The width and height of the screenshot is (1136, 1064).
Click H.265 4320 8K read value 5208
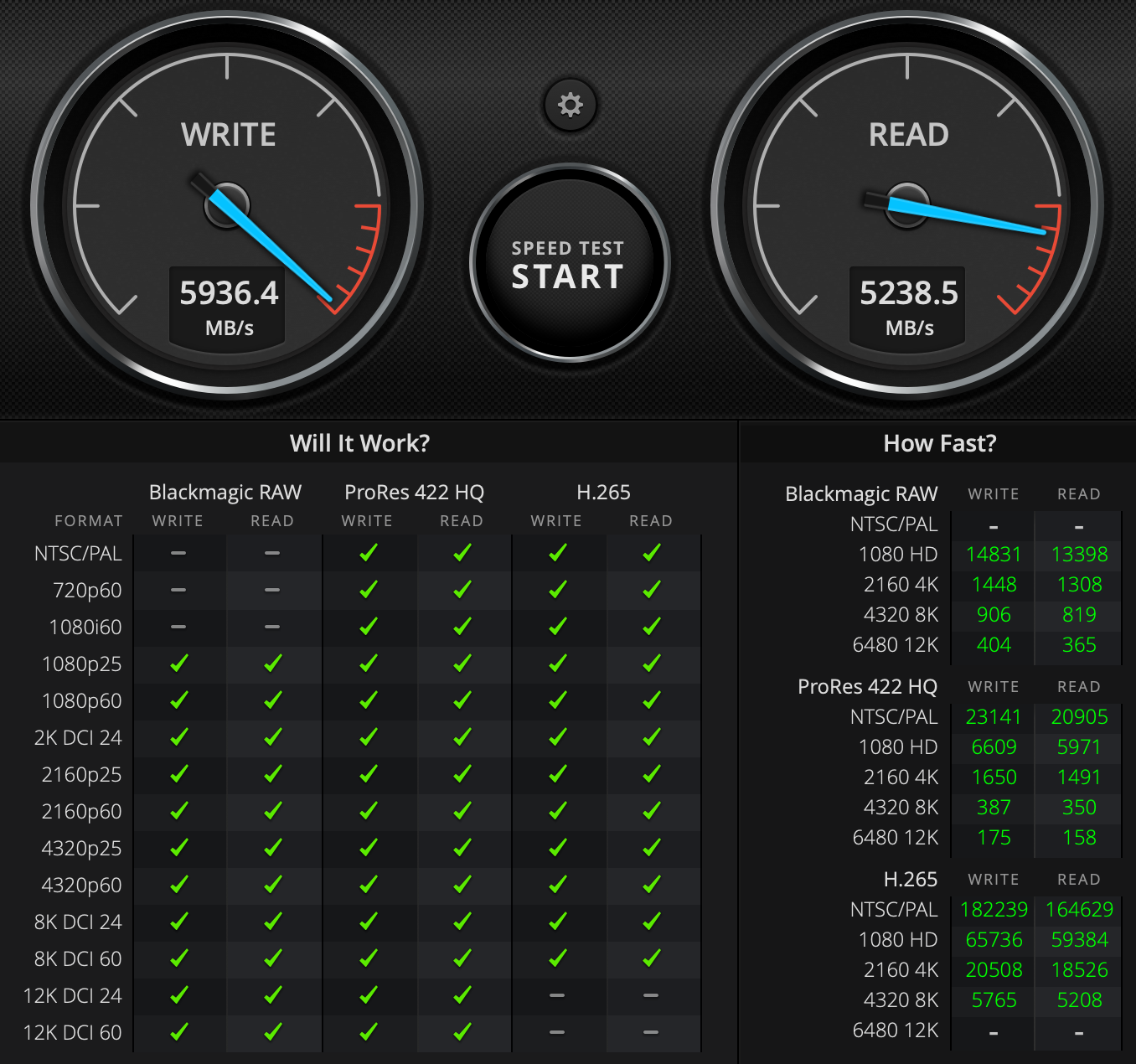[1079, 1000]
